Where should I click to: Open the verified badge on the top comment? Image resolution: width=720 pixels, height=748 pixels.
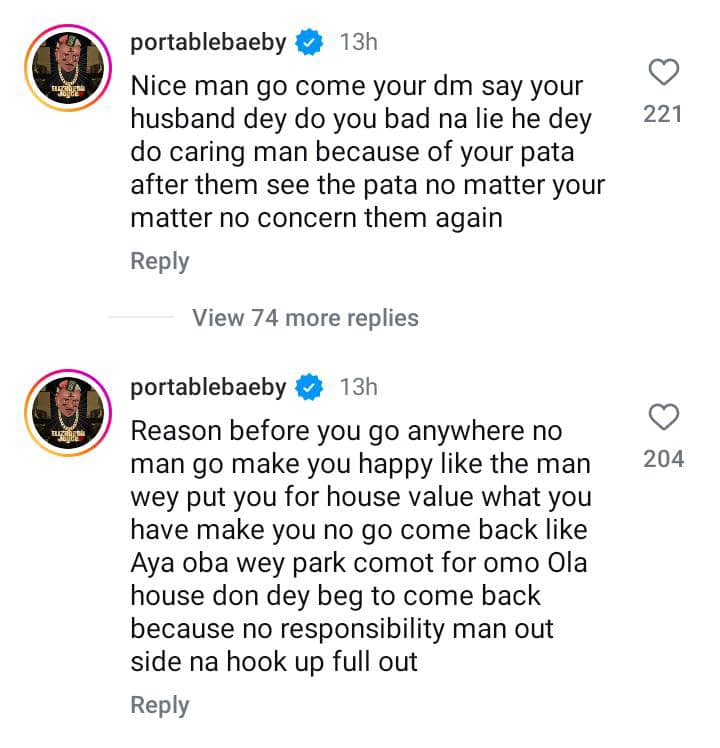pos(310,42)
